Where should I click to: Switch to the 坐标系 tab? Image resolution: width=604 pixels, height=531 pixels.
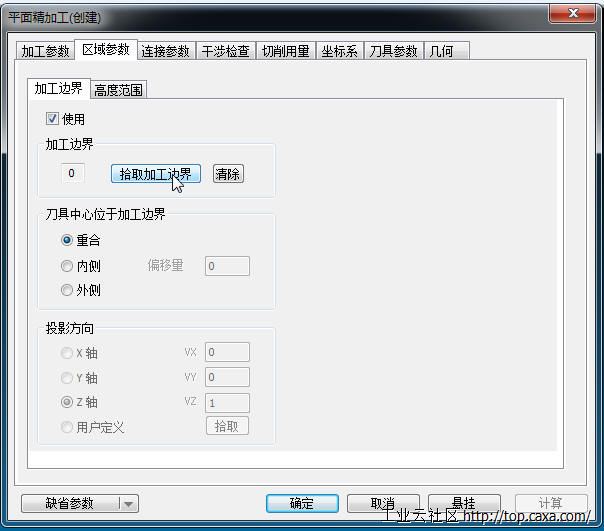[x=339, y=51]
